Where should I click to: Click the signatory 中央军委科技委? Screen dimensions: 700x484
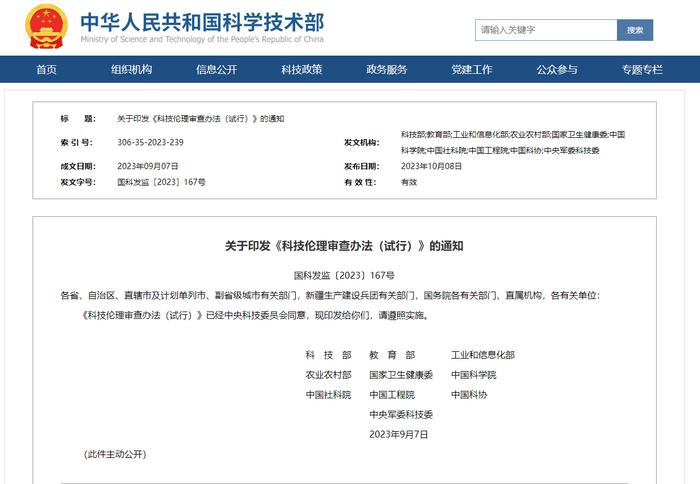tap(401, 415)
